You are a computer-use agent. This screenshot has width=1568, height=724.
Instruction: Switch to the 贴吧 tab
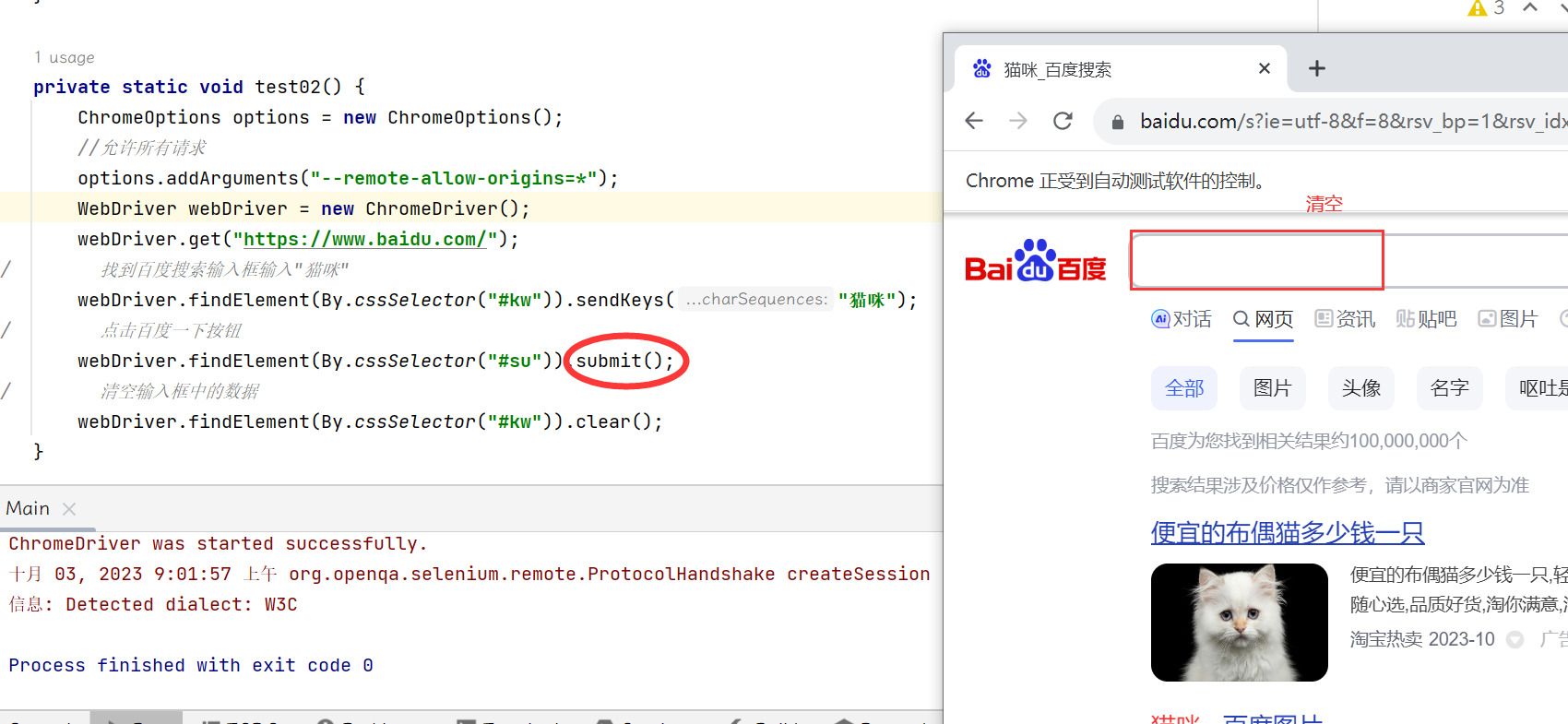click(x=1426, y=319)
